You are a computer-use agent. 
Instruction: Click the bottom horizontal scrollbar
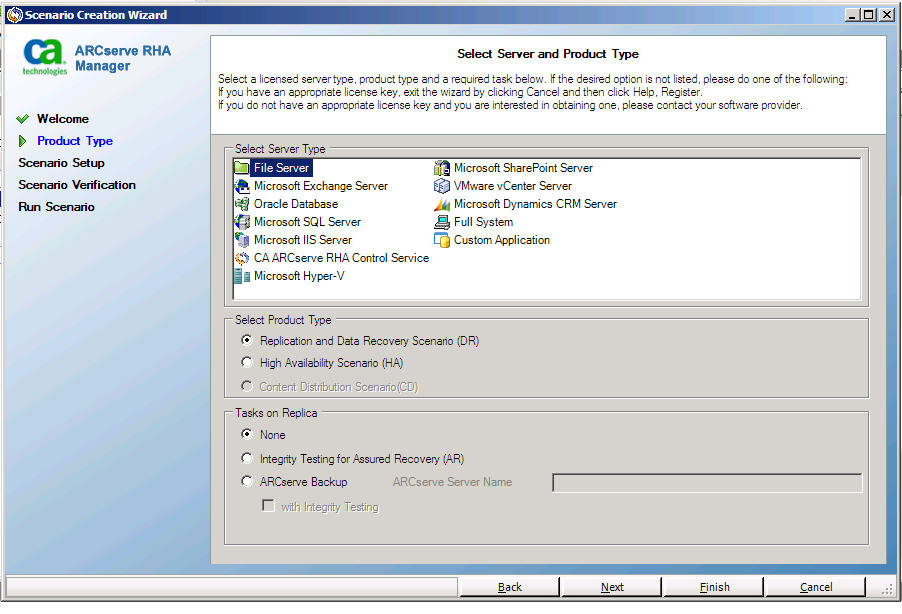230,588
